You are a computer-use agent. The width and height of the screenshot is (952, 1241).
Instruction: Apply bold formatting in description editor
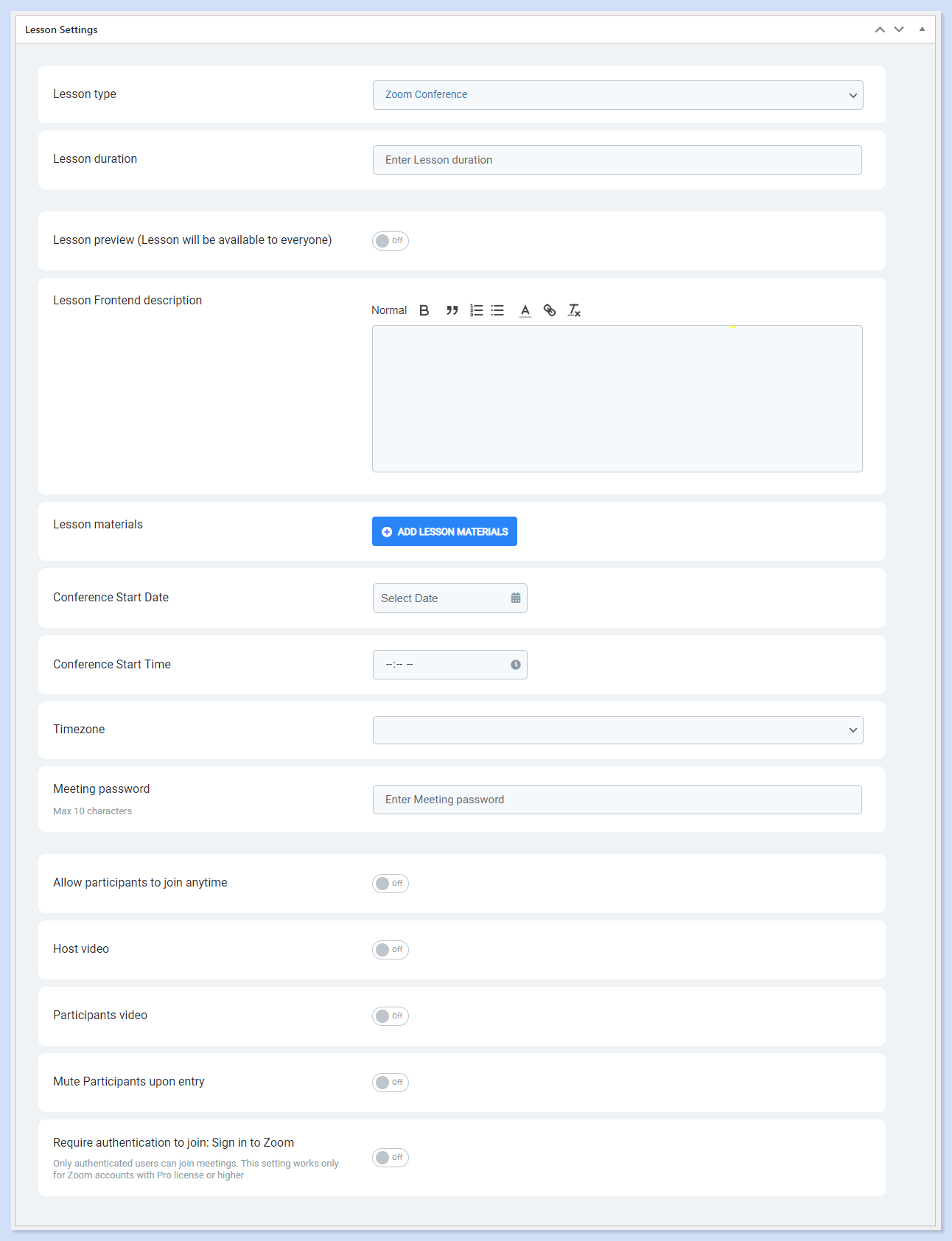tap(424, 310)
